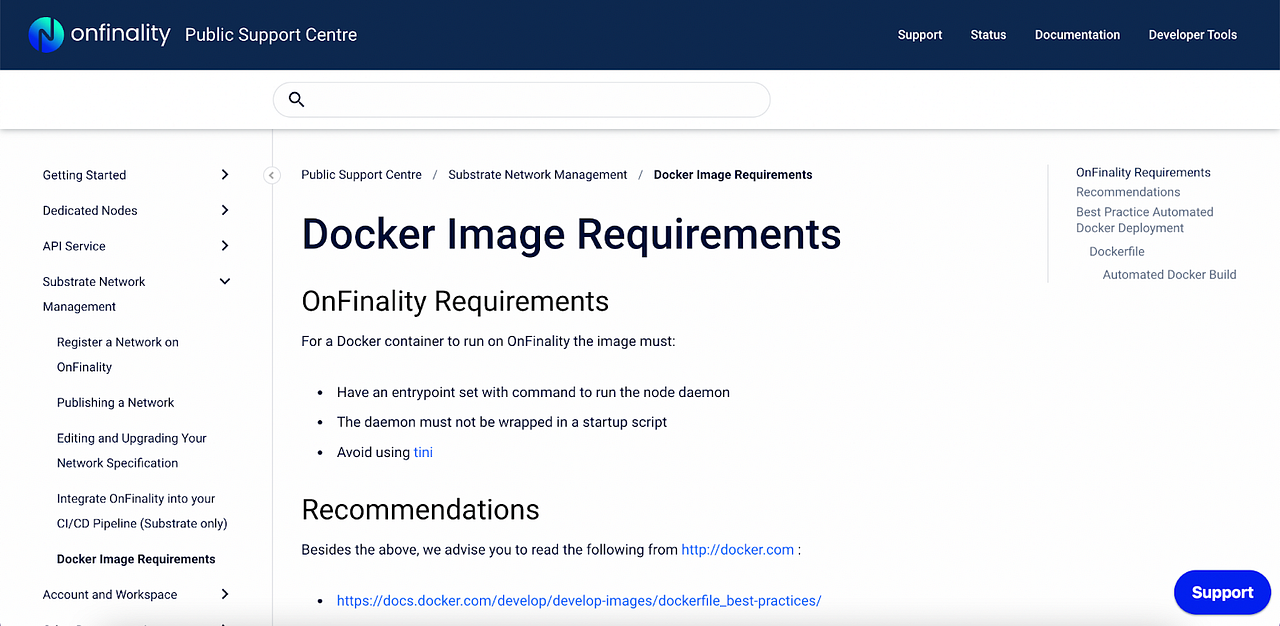
Task: Open Integrate OnFinality into your CI/CD Pipeline
Action: click(142, 511)
